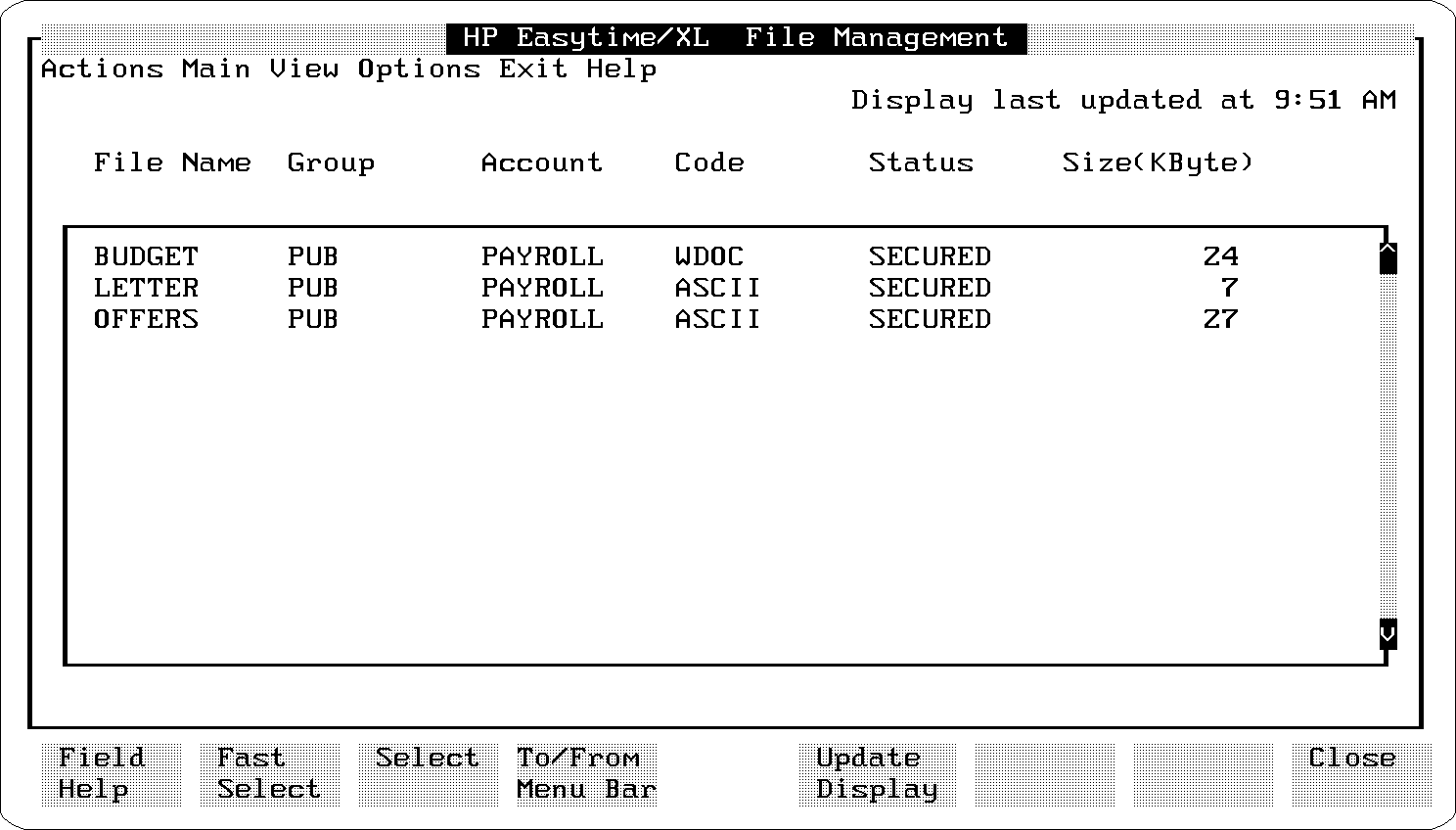Select the OFFERS file row
Screen dimensions: 1456x830
click(146, 320)
